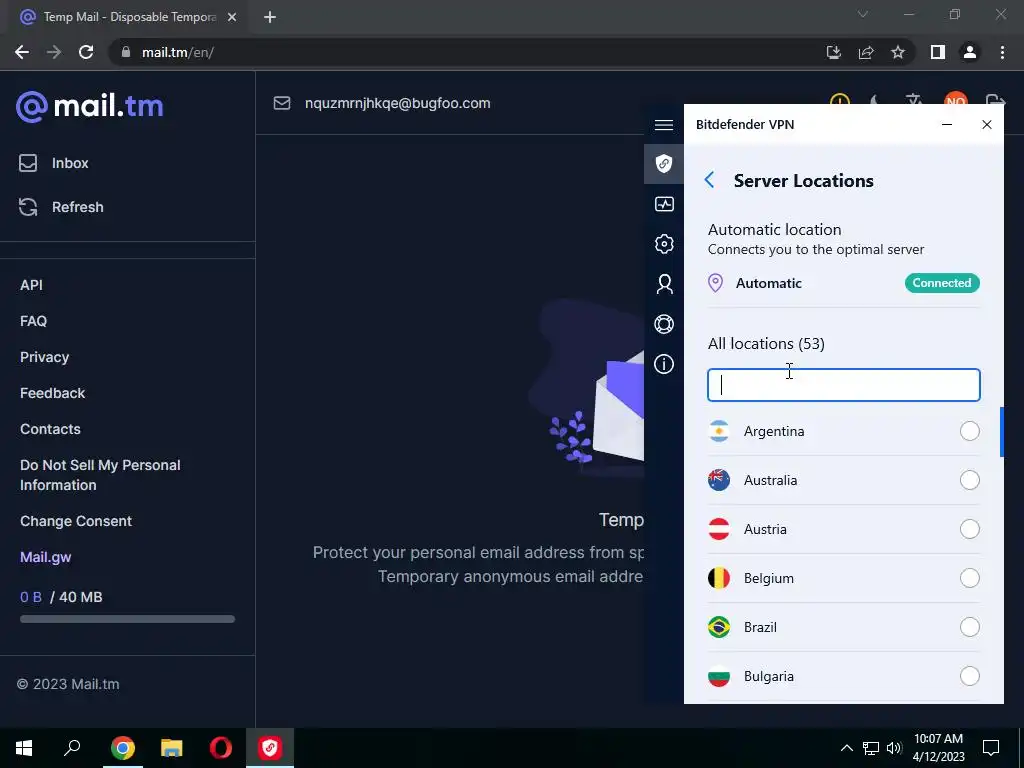Select Belgium server radio button
Image resolution: width=1024 pixels, height=768 pixels.
click(970, 578)
